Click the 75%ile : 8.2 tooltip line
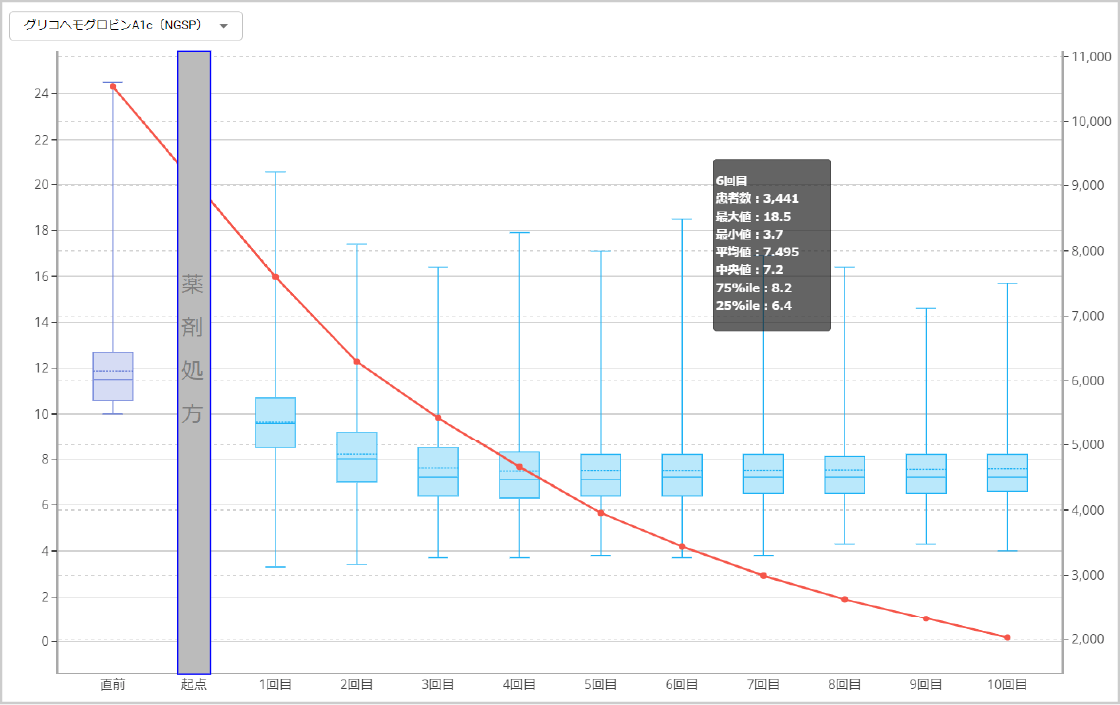The height and width of the screenshot is (705, 1120). pos(754,288)
